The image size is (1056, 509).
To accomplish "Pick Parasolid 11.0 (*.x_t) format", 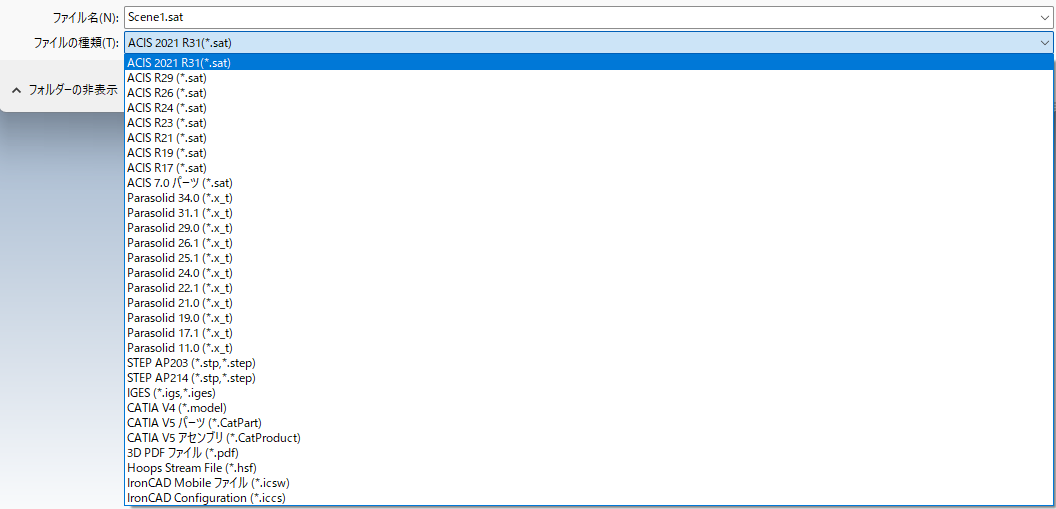I will point(180,348).
